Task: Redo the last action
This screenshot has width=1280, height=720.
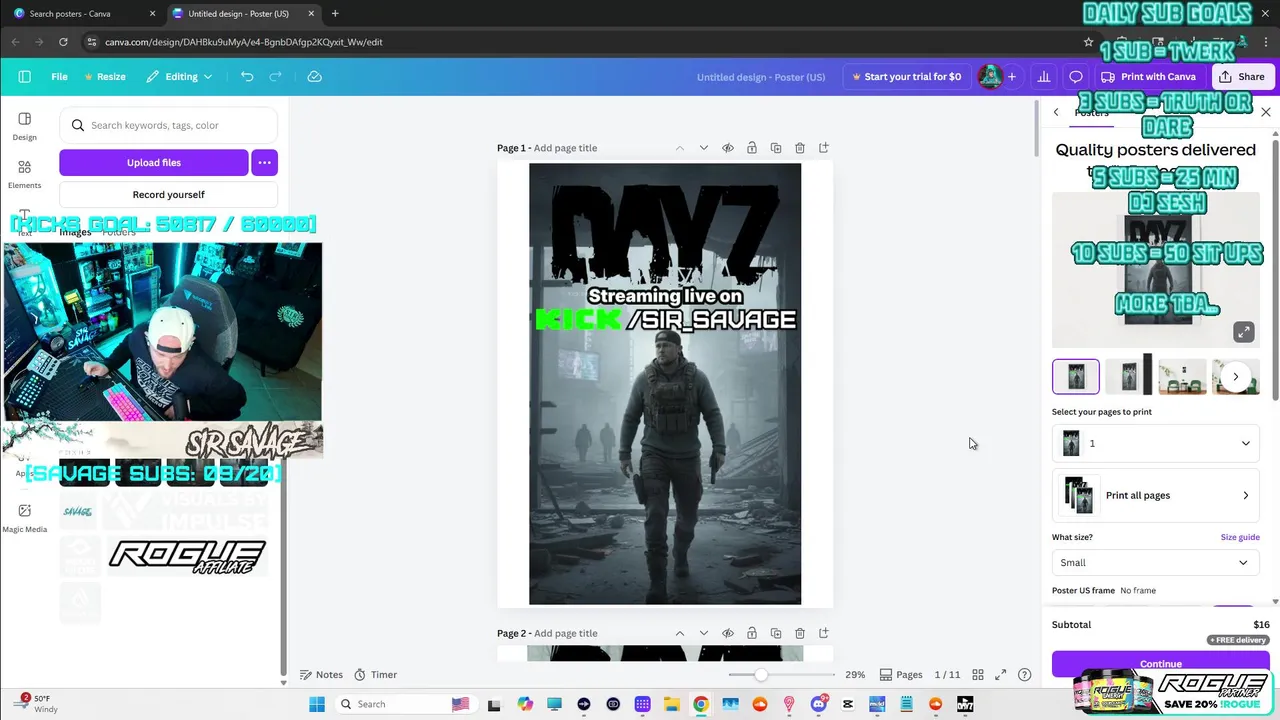Action: pyautogui.click(x=275, y=76)
